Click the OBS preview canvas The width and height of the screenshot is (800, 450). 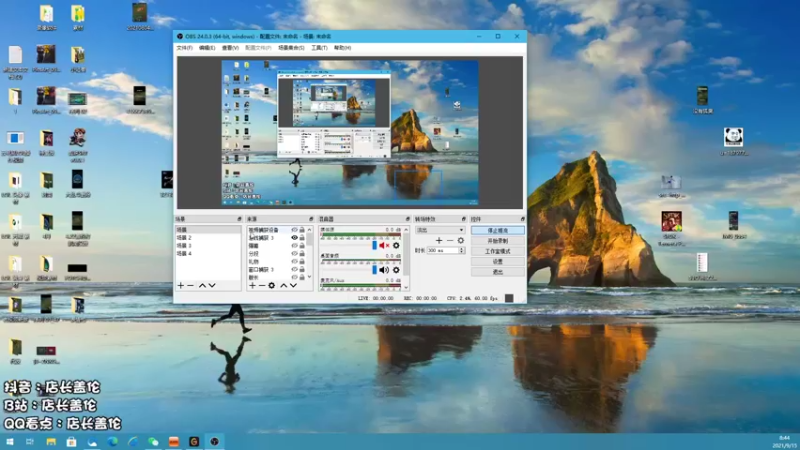[350, 133]
